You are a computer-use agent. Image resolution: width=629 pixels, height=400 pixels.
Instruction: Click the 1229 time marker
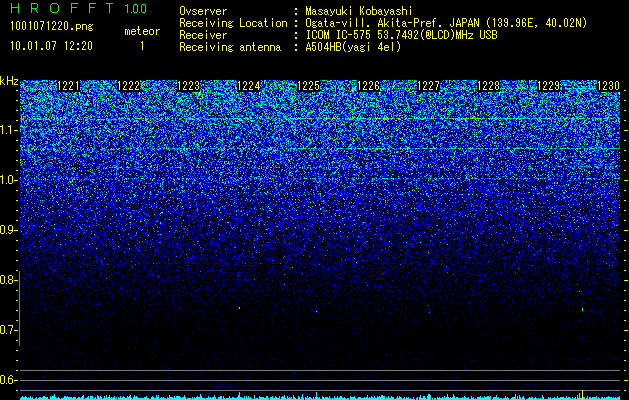pyautogui.click(x=548, y=86)
